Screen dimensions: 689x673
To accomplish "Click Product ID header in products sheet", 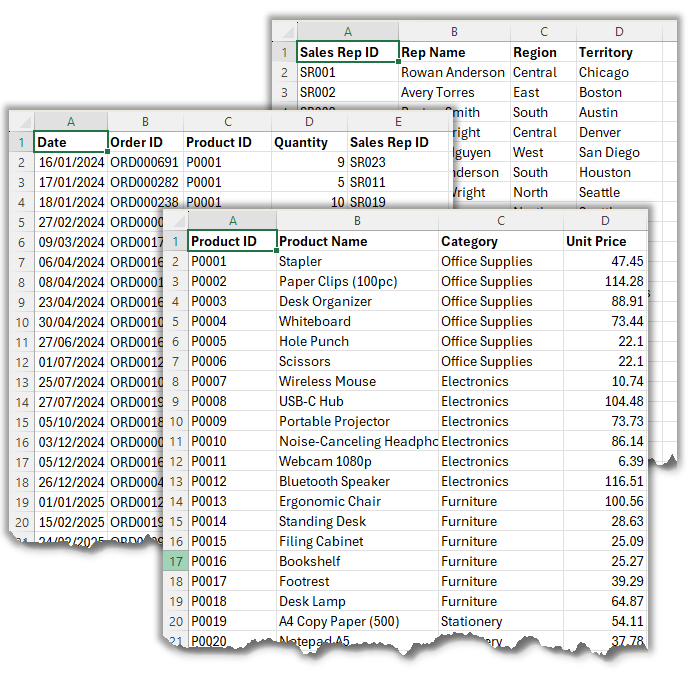I will [x=232, y=241].
